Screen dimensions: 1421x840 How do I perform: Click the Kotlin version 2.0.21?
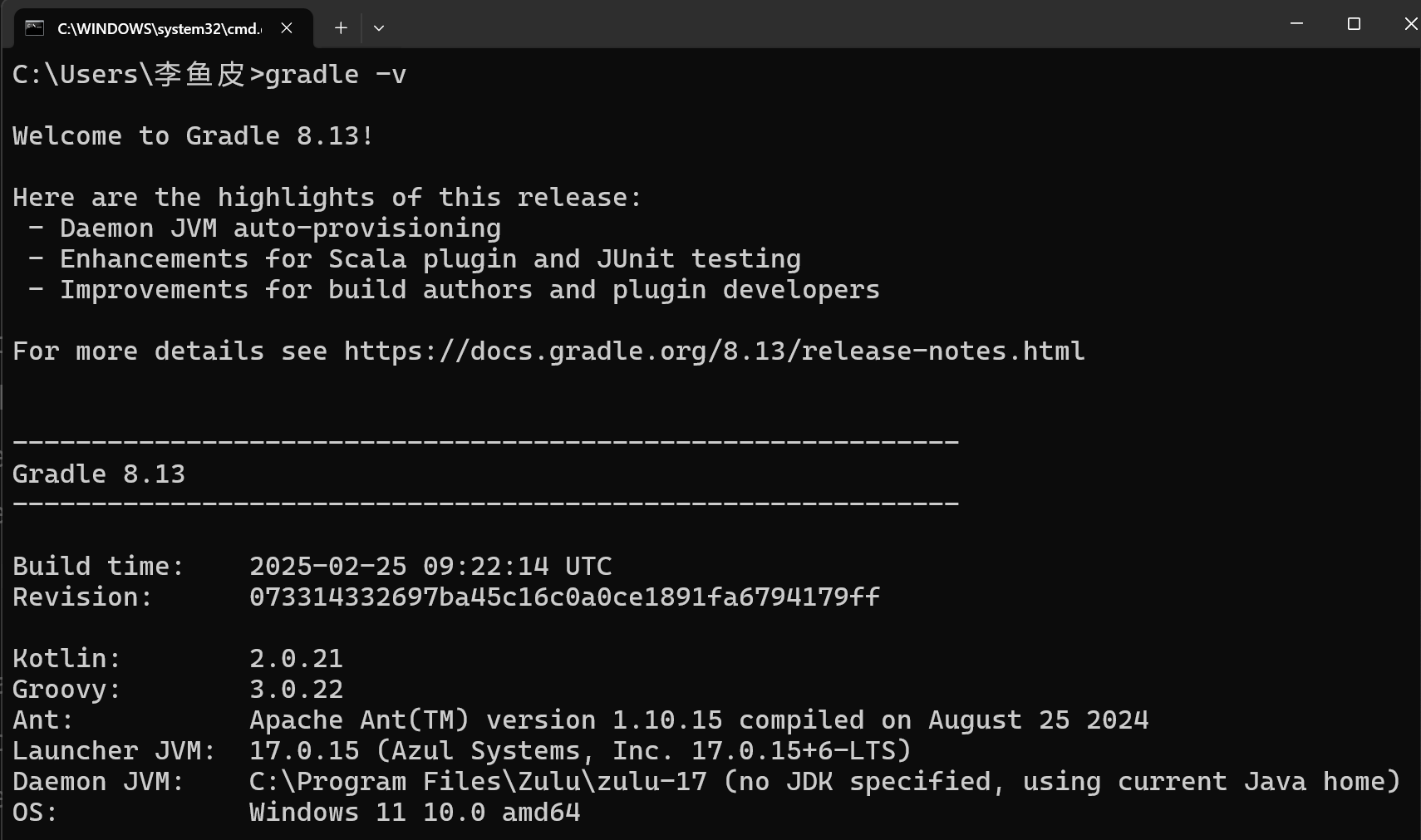click(296, 659)
